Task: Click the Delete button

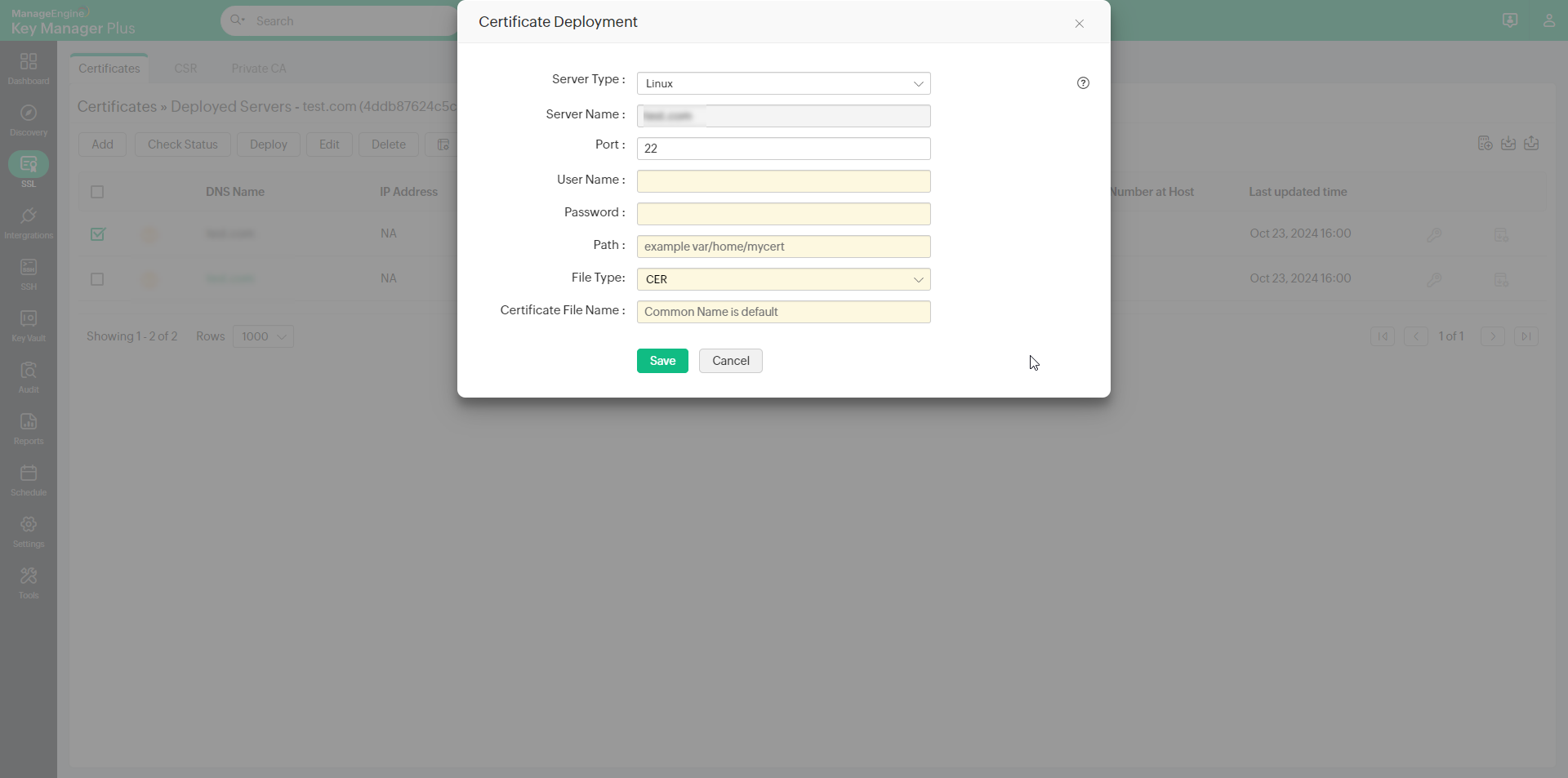Action: click(x=389, y=144)
